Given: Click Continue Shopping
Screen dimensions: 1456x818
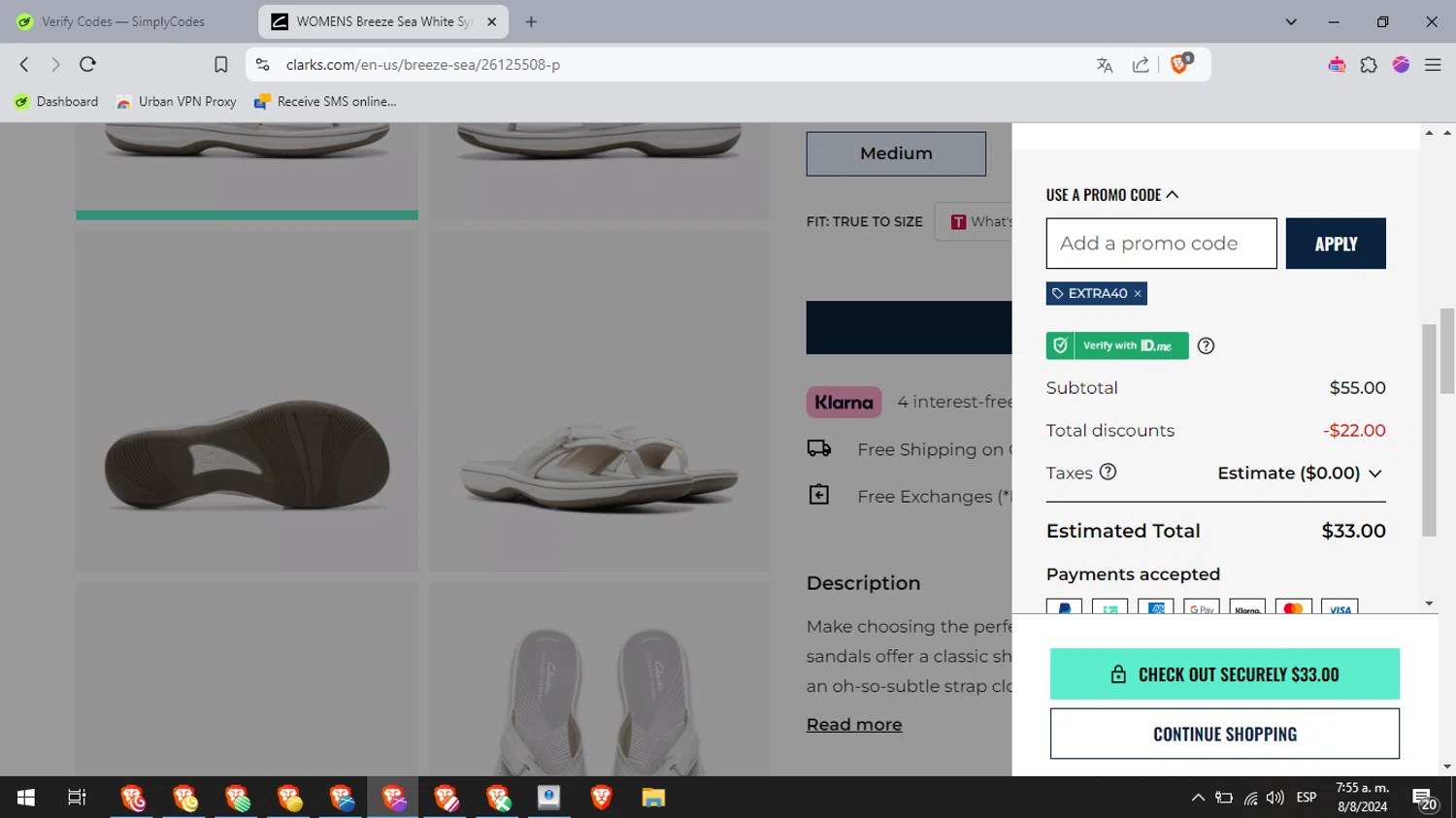Looking at the screenshot, I should (1225, 734).
